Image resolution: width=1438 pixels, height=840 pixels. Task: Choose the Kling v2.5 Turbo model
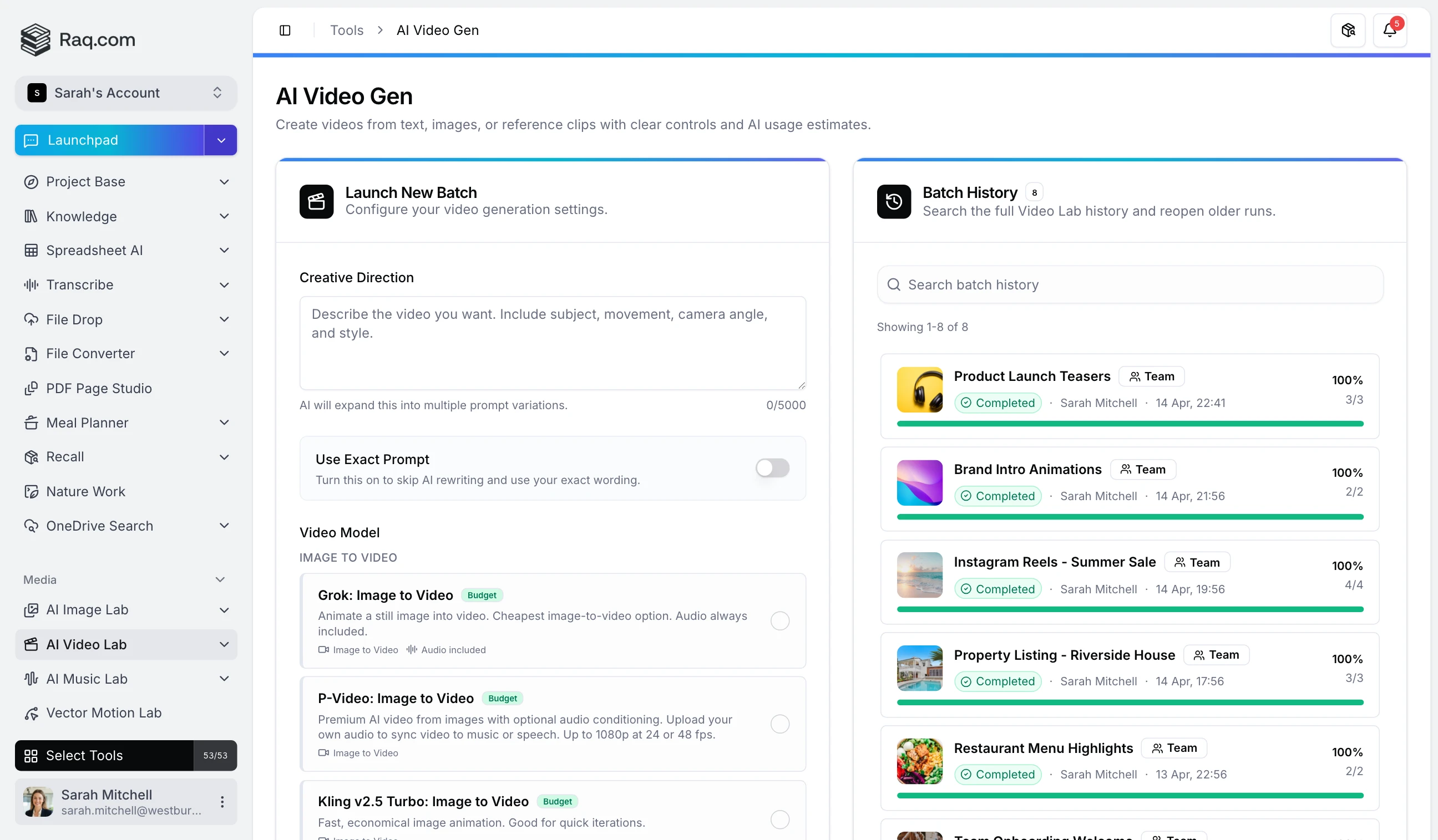click(779, 819)
